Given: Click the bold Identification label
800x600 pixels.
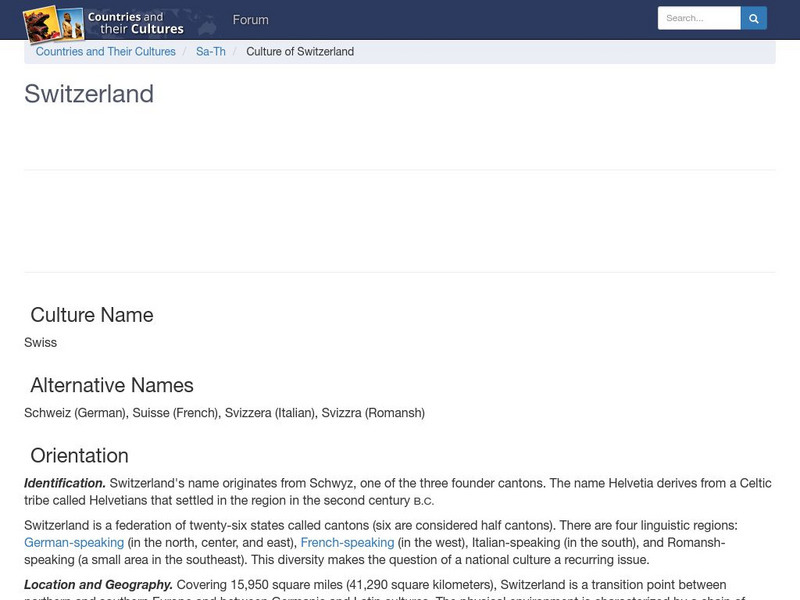Looking at the screenshot, I should pos(65,483).
